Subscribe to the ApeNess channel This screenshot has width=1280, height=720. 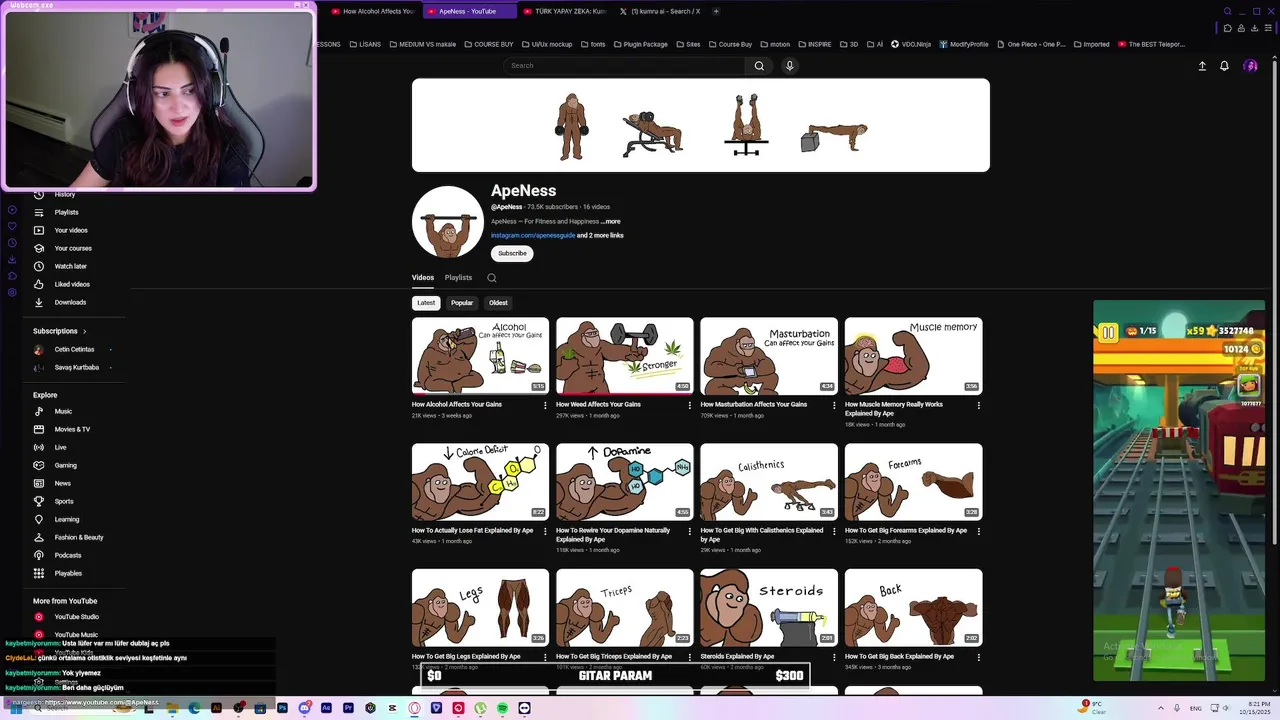click(512, 253)
